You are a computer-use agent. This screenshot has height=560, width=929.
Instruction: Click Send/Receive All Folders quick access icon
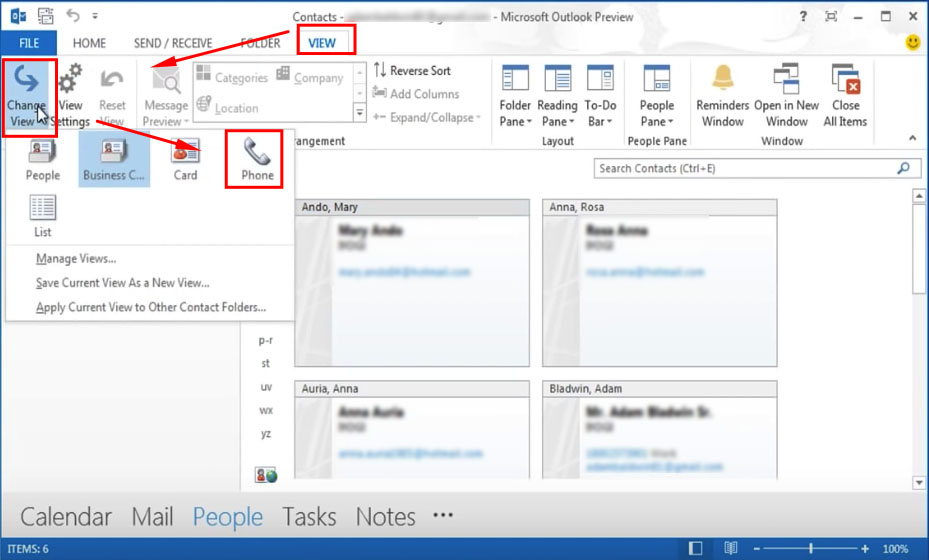(x=45, y=16)
